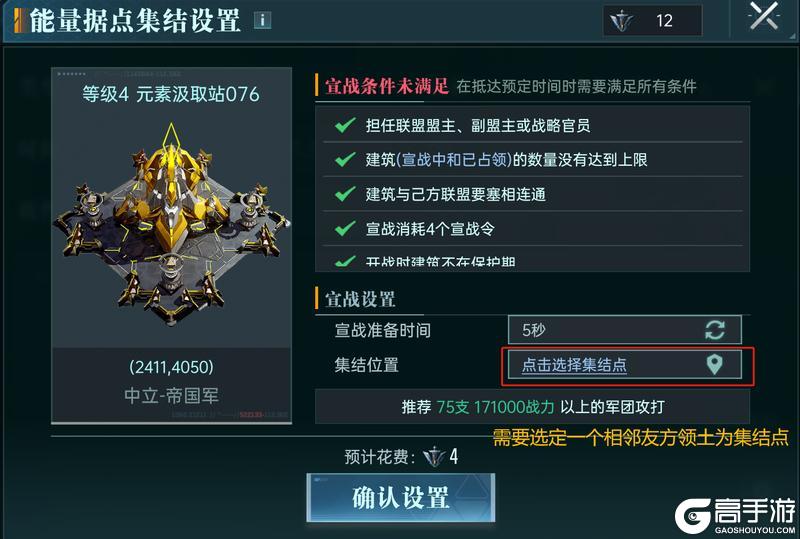This screenshot has width=800, height=539.
Task: Click the partially hidden 开战时建筑不在保护期 row
Action: tap(532, 259)
